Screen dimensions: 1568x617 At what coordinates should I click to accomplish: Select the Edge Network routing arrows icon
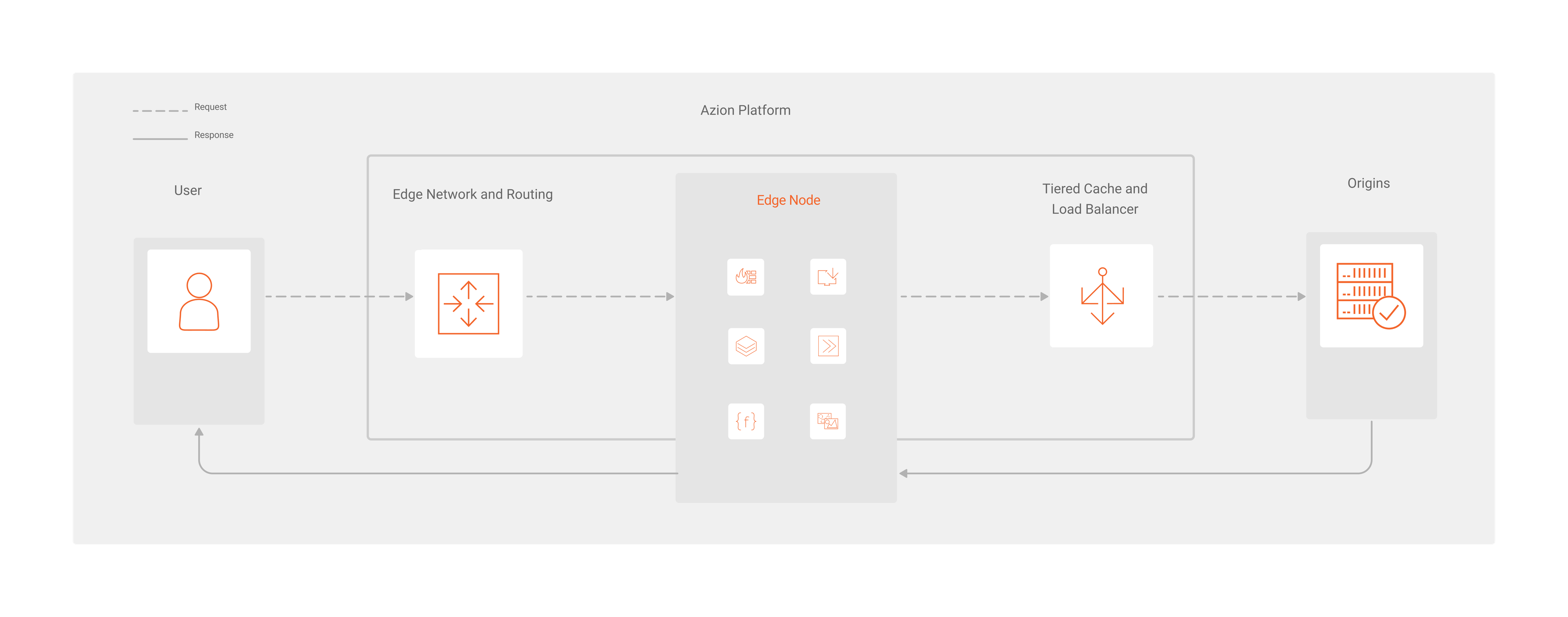468,303
